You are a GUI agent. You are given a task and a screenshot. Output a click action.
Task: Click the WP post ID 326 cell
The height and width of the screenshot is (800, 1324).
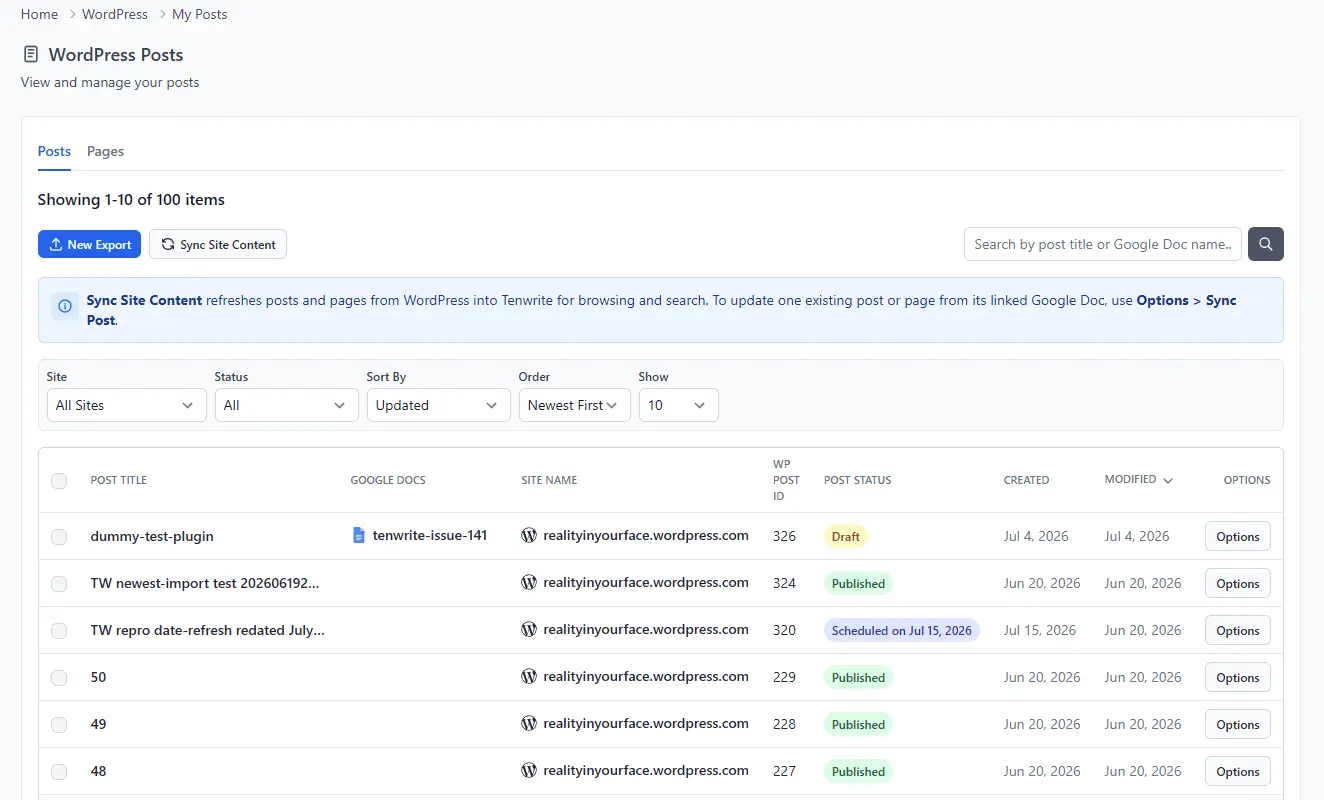[x=785, y=536]
